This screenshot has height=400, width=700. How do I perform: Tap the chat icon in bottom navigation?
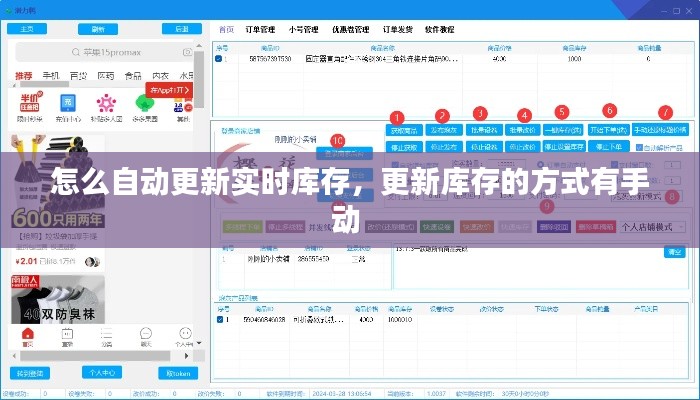tap(145, 336)
